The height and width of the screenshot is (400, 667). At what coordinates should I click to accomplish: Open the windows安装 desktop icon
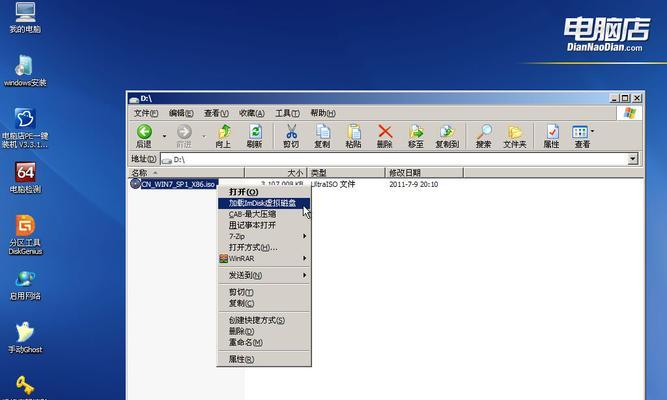coord(25,70)
